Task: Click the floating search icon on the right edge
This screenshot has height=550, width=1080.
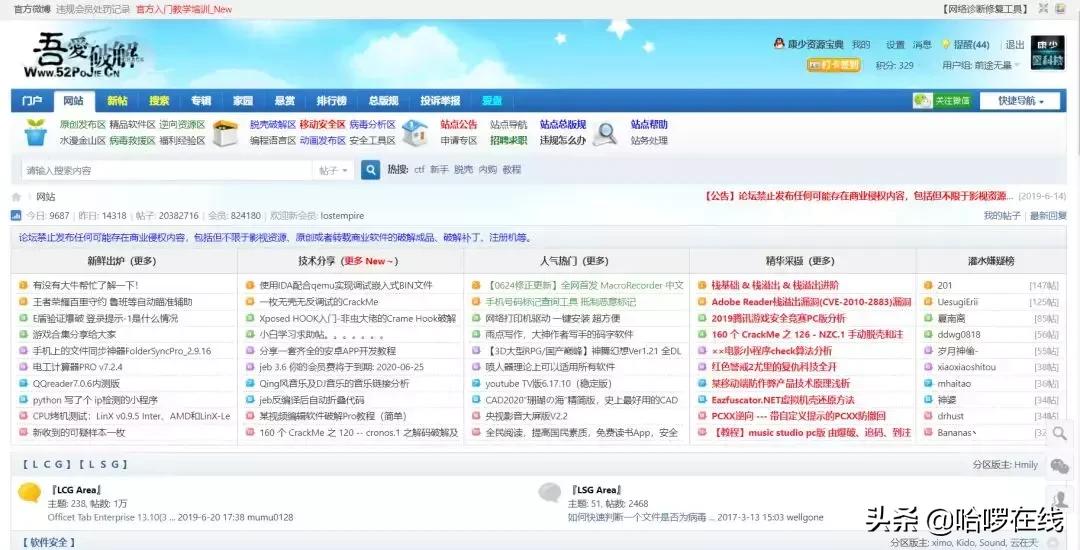Action: click(x=1059, y=434)
